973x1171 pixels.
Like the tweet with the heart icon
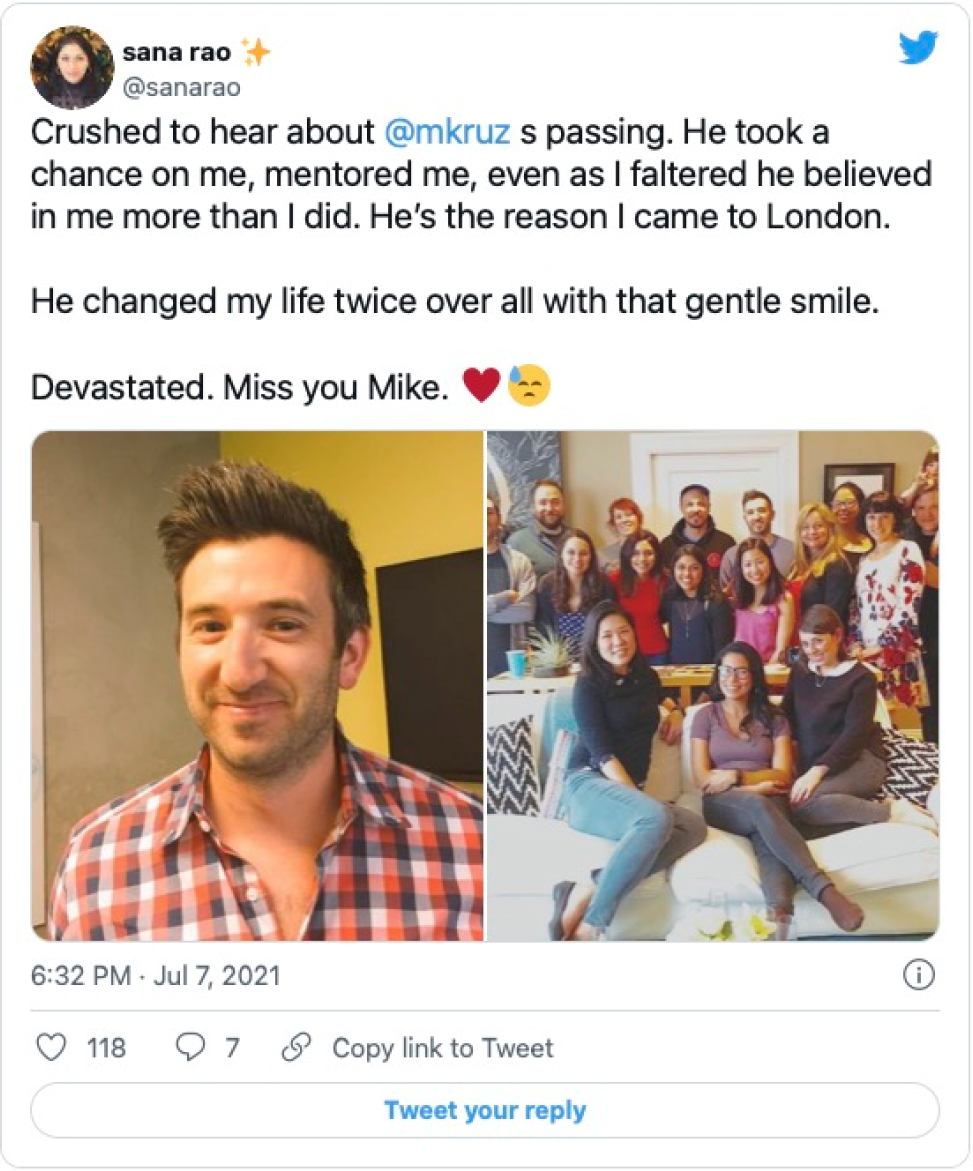[x=50, y=1047]
